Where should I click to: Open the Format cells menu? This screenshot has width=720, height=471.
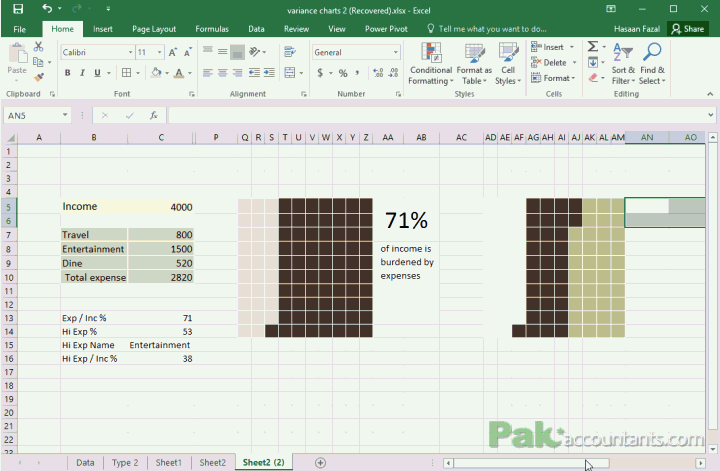[553, 78]
